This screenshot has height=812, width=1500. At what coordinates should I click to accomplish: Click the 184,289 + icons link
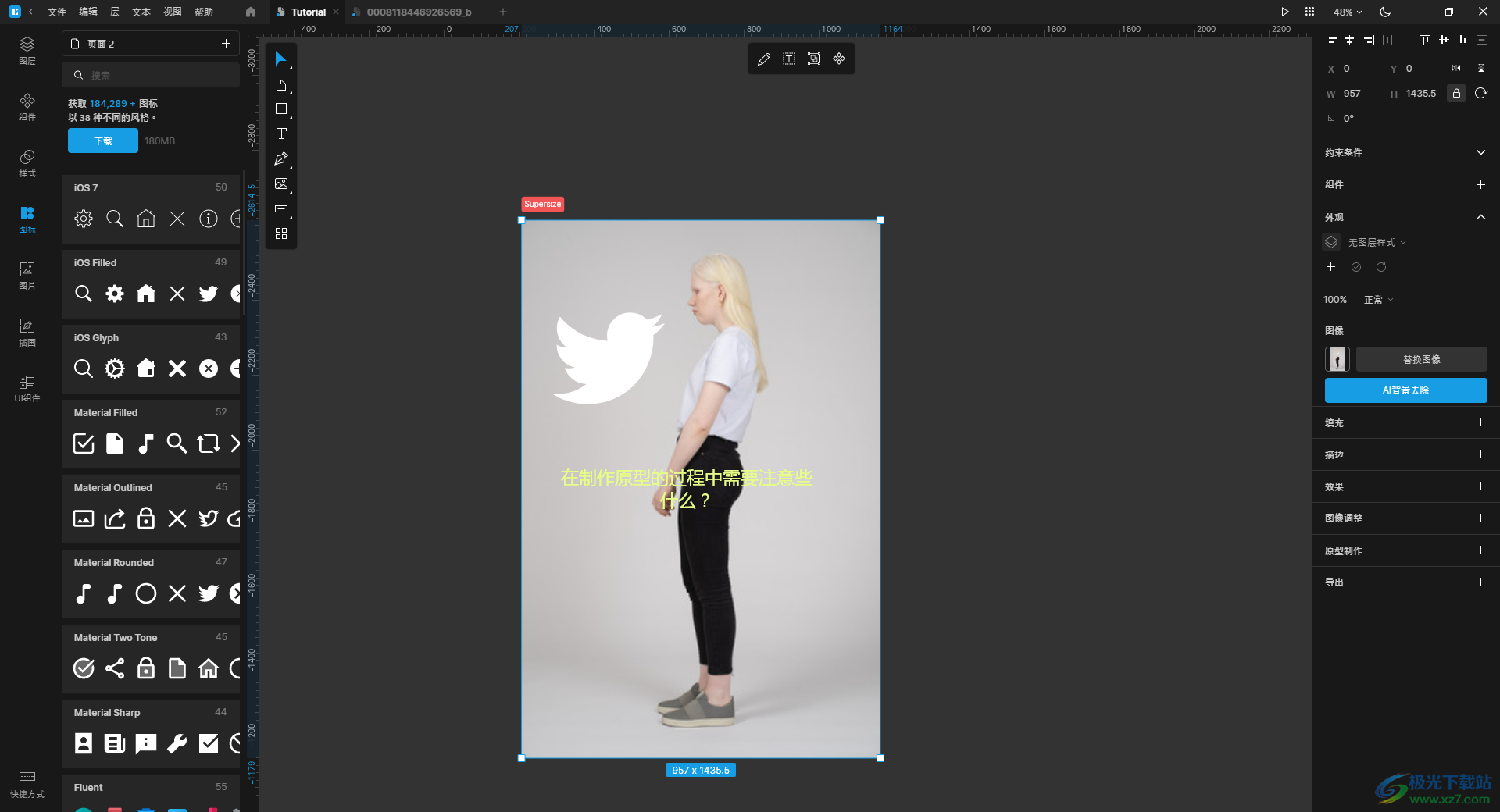point(112,104)
